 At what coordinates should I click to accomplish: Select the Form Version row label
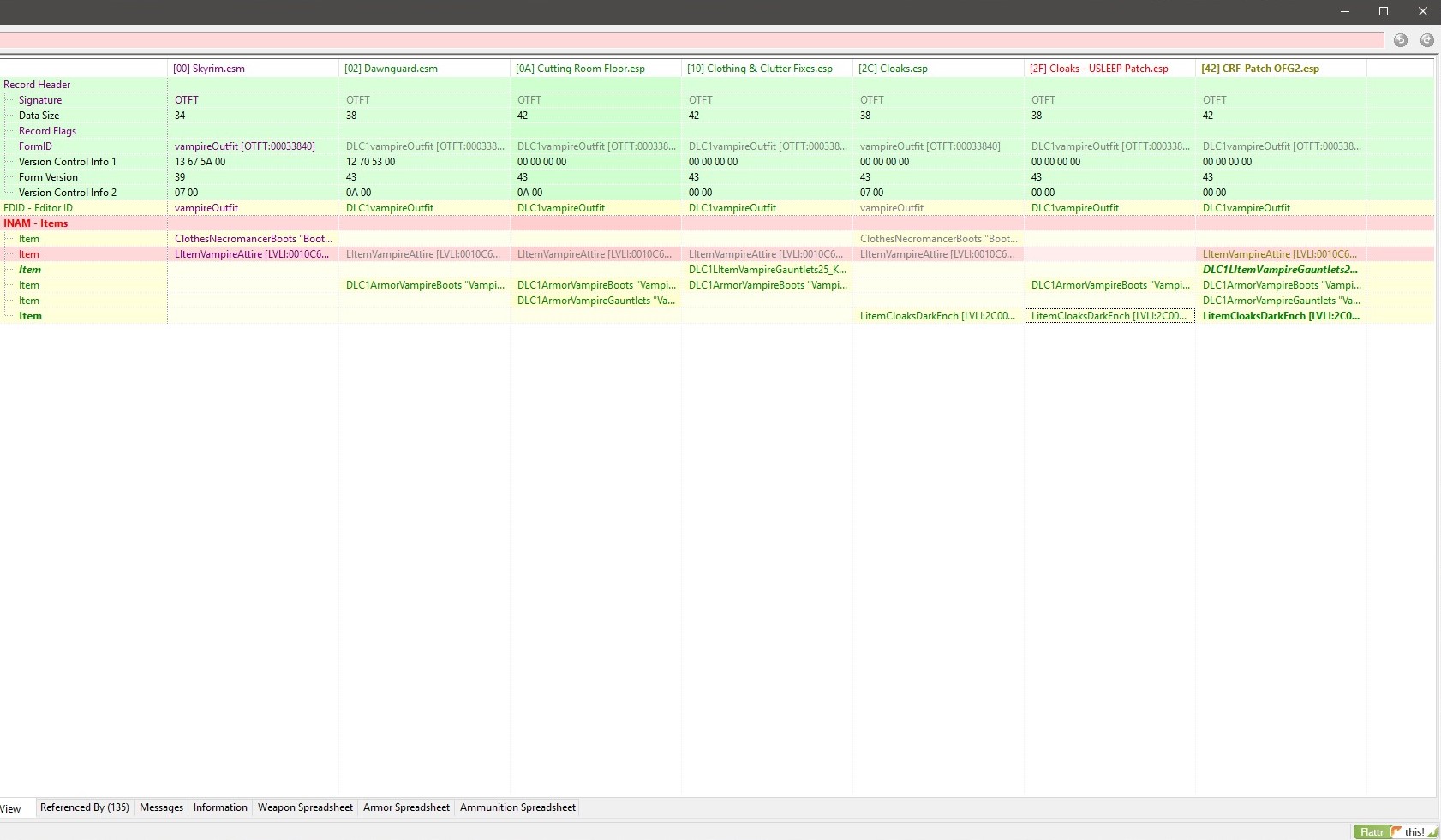48,177
